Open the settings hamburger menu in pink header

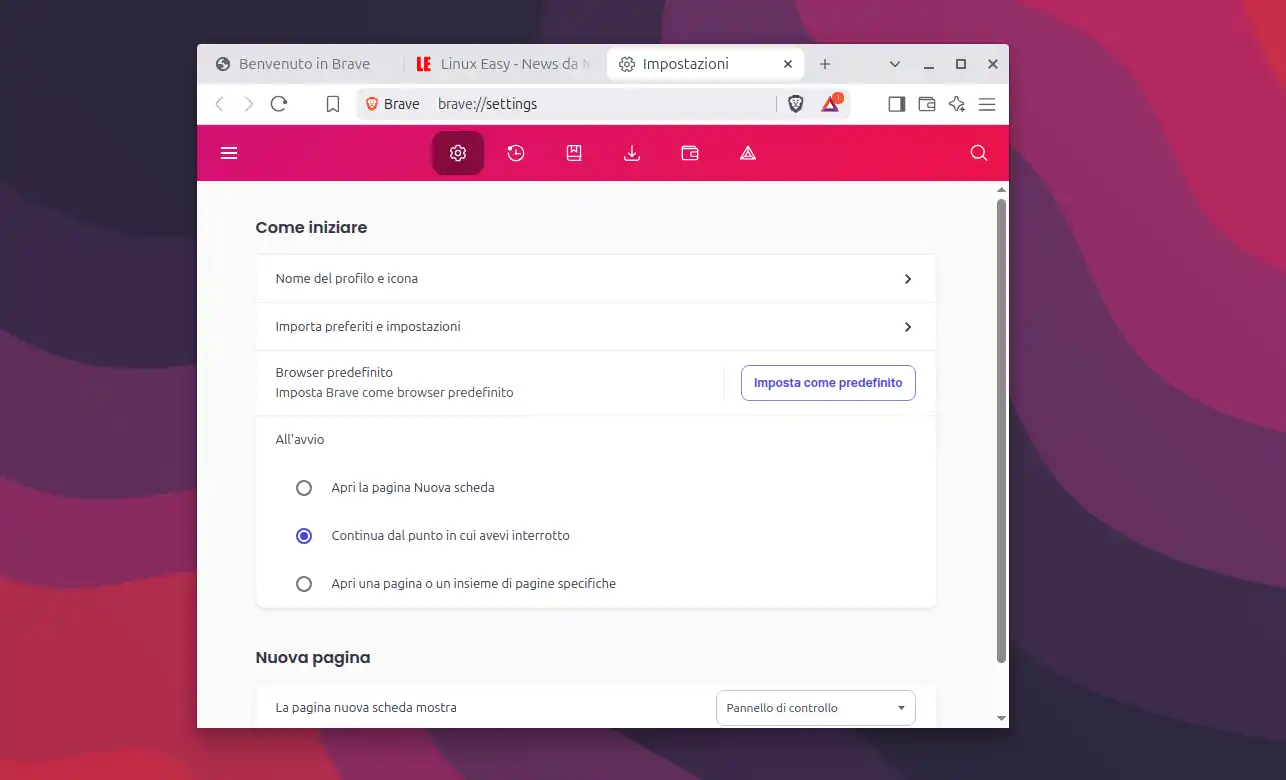pyautogui.click(x=229, y=153)
